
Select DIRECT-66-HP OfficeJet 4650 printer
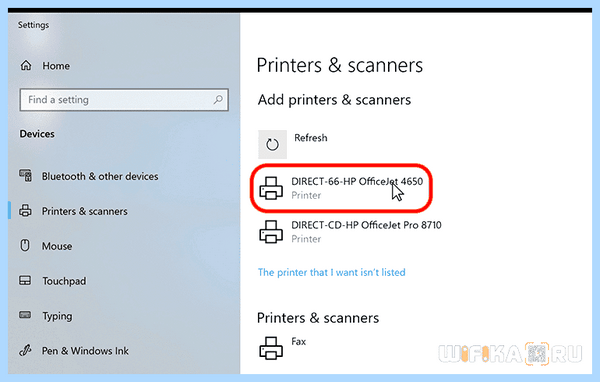[x=341, y=188]
